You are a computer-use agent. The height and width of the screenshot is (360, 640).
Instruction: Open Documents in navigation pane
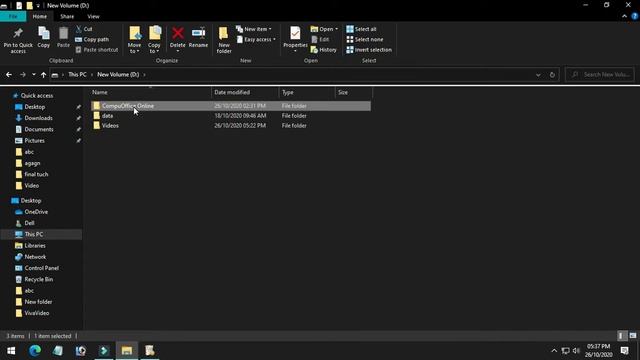click(x=39, y=129)
